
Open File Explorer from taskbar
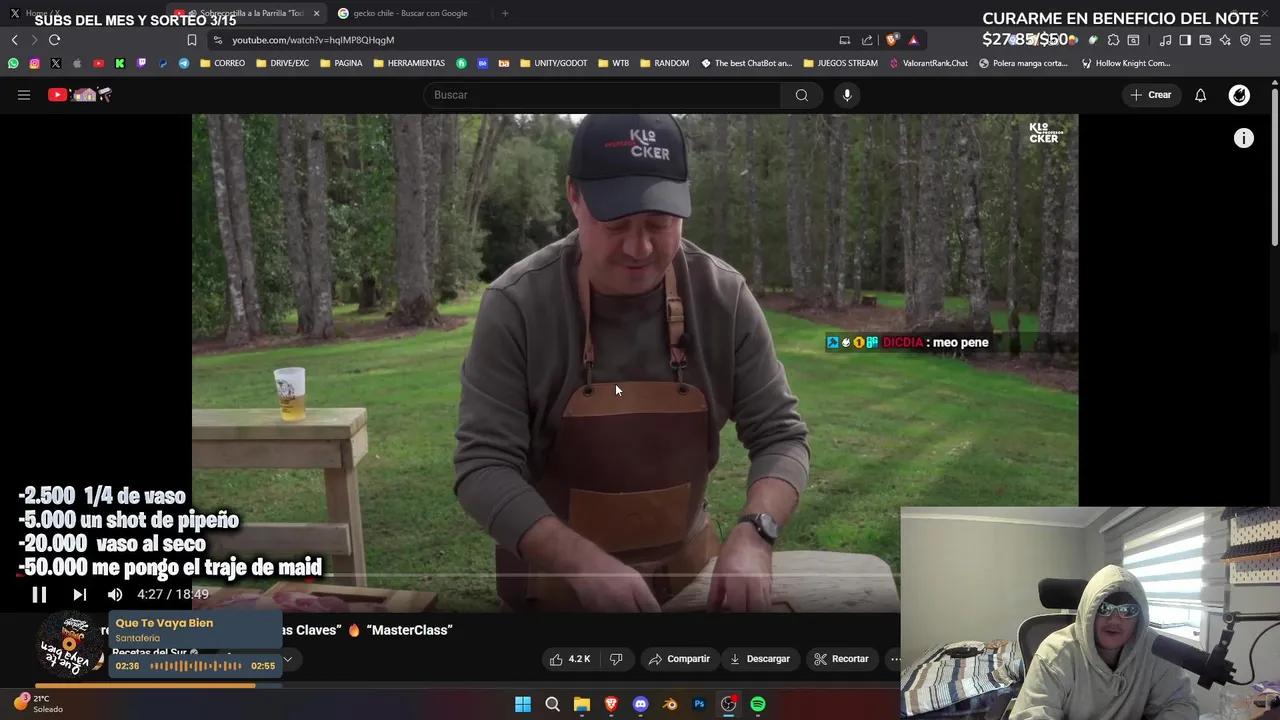(582, 704)
